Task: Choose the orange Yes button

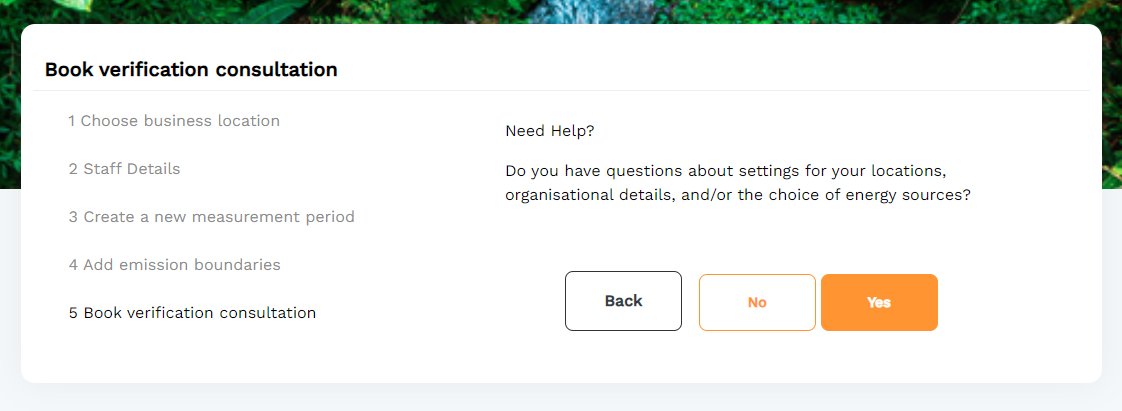Action: [879, 302]
